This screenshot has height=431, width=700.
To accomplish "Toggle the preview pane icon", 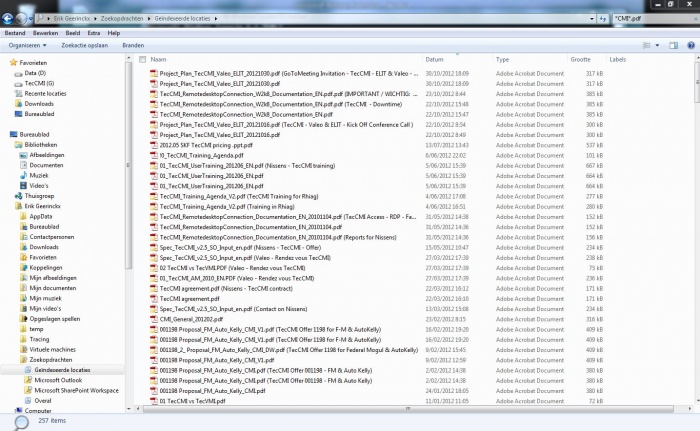I will pyautogui.click(x=673, y=45).
